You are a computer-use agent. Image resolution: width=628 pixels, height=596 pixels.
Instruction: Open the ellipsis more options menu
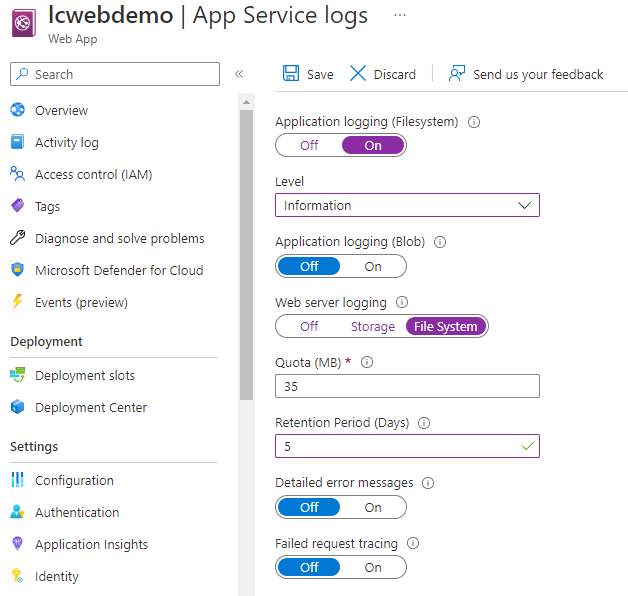[x=400, y=15]
